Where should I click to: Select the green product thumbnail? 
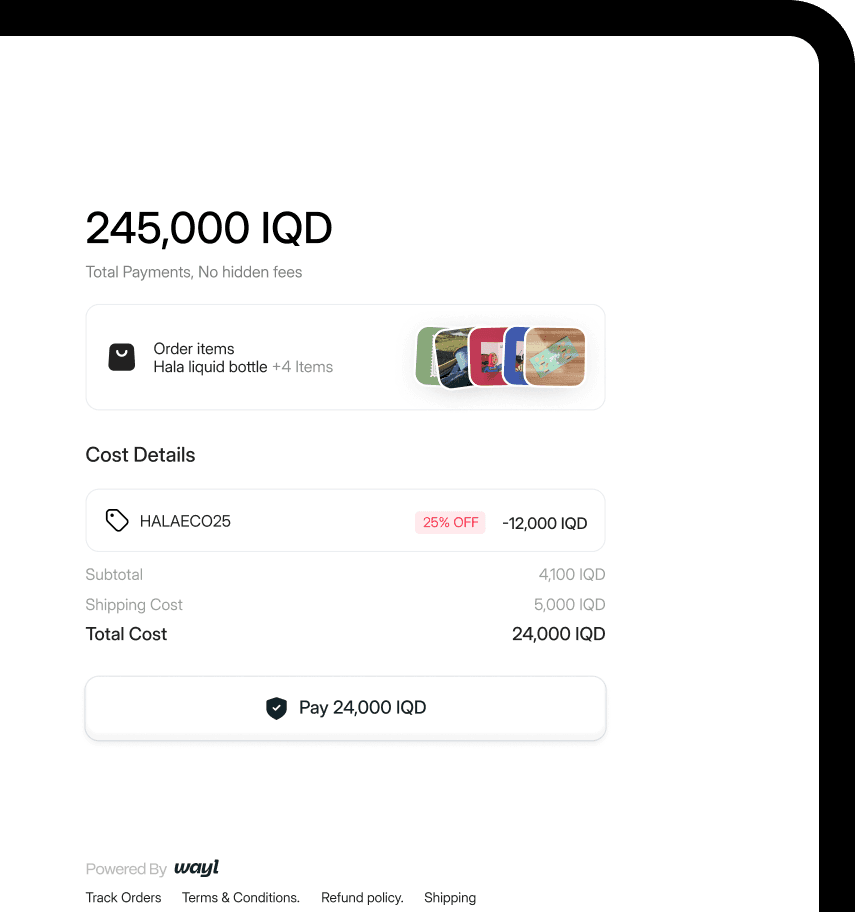pyautogui.click(x=426, y=355)
